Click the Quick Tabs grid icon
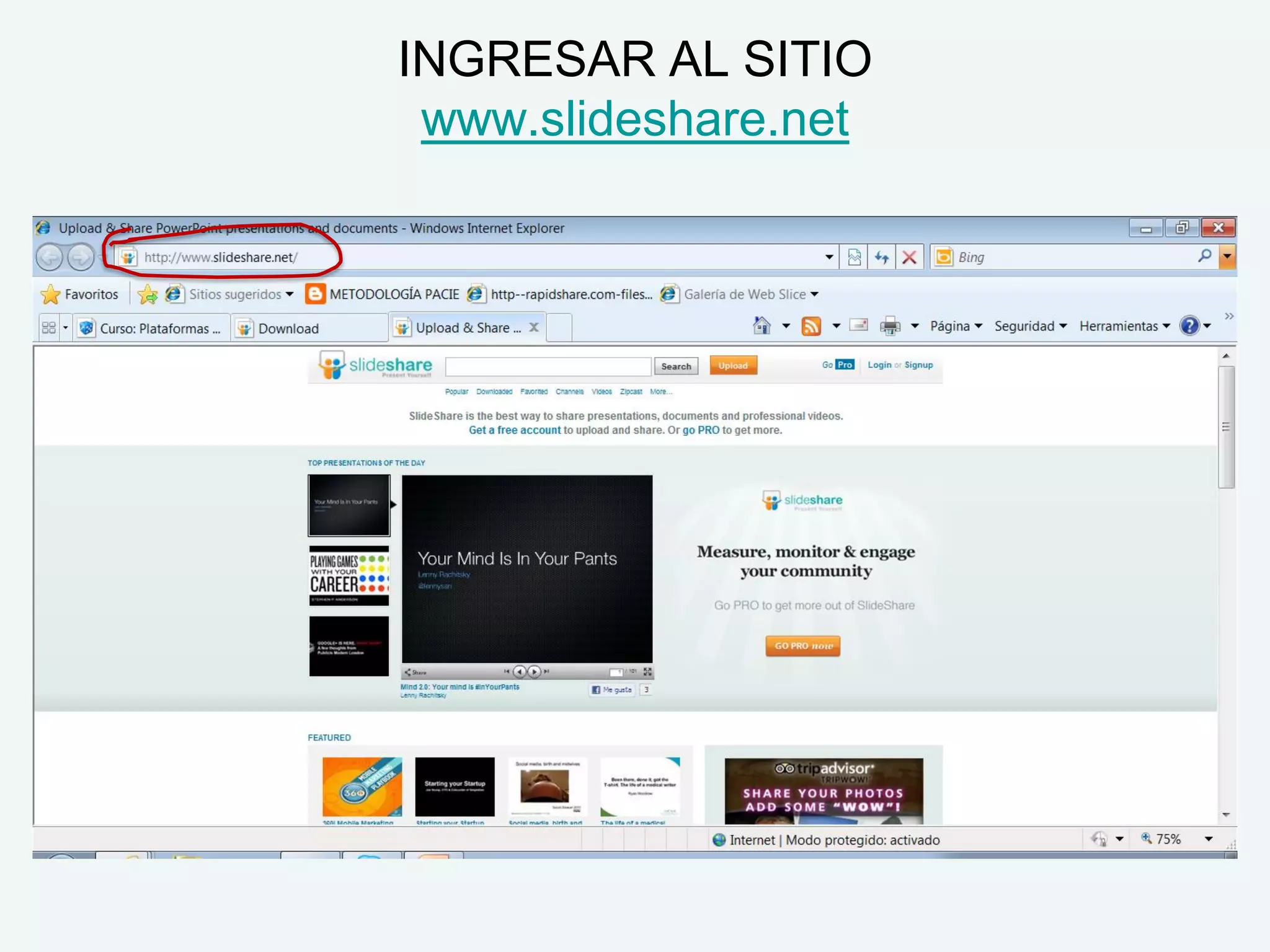Viewport: 1270px width, 952px height. (x=48, y=328)
